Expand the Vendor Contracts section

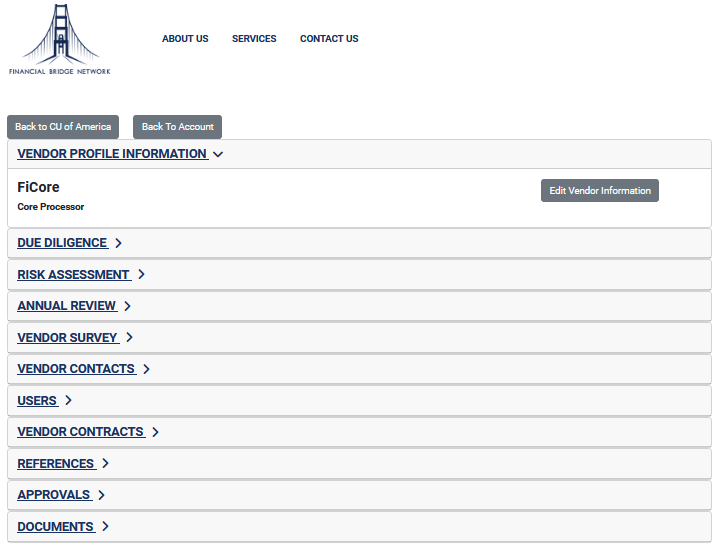[x=81, y=432]
